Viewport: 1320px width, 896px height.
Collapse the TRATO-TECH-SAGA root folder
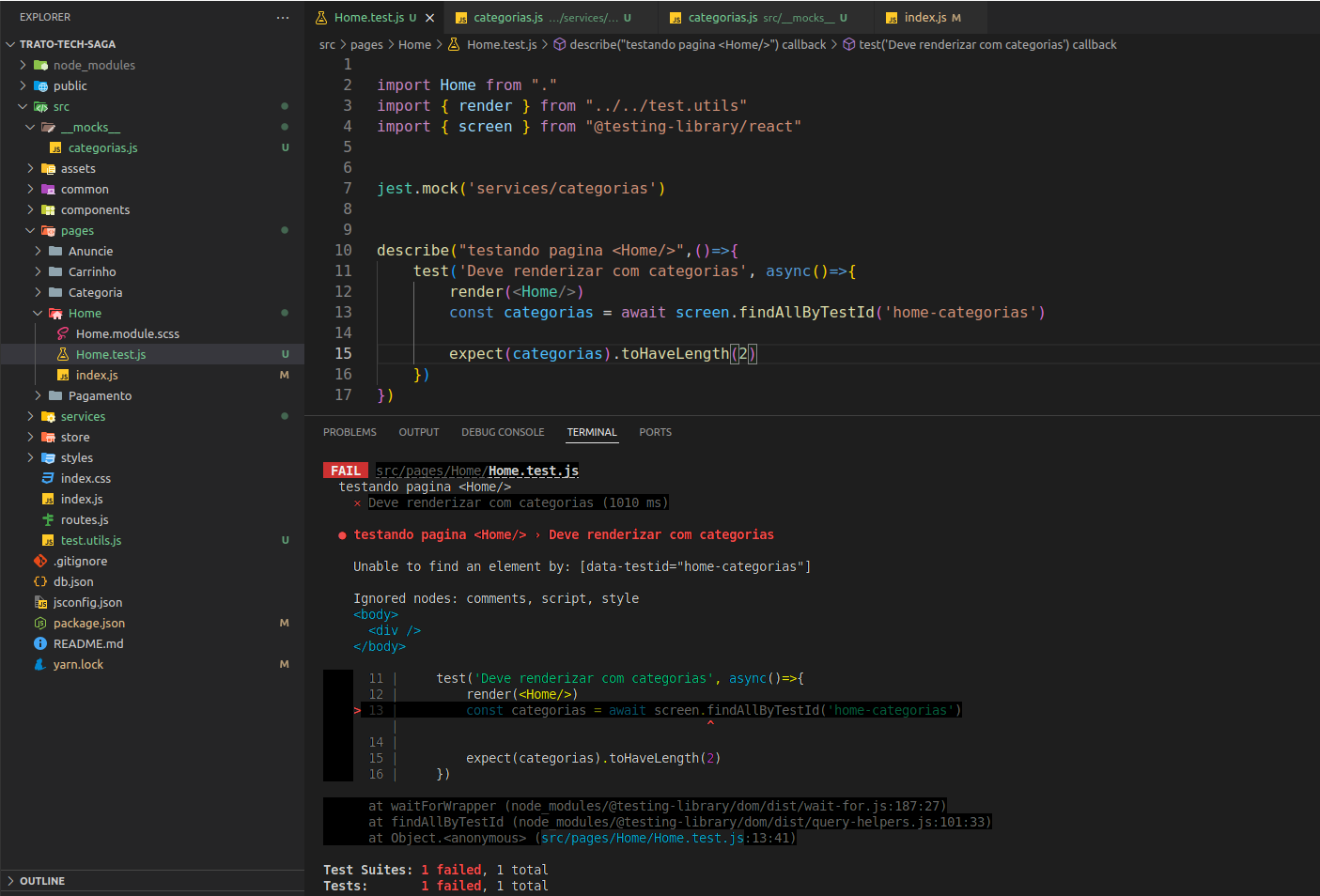coord(10,44)
